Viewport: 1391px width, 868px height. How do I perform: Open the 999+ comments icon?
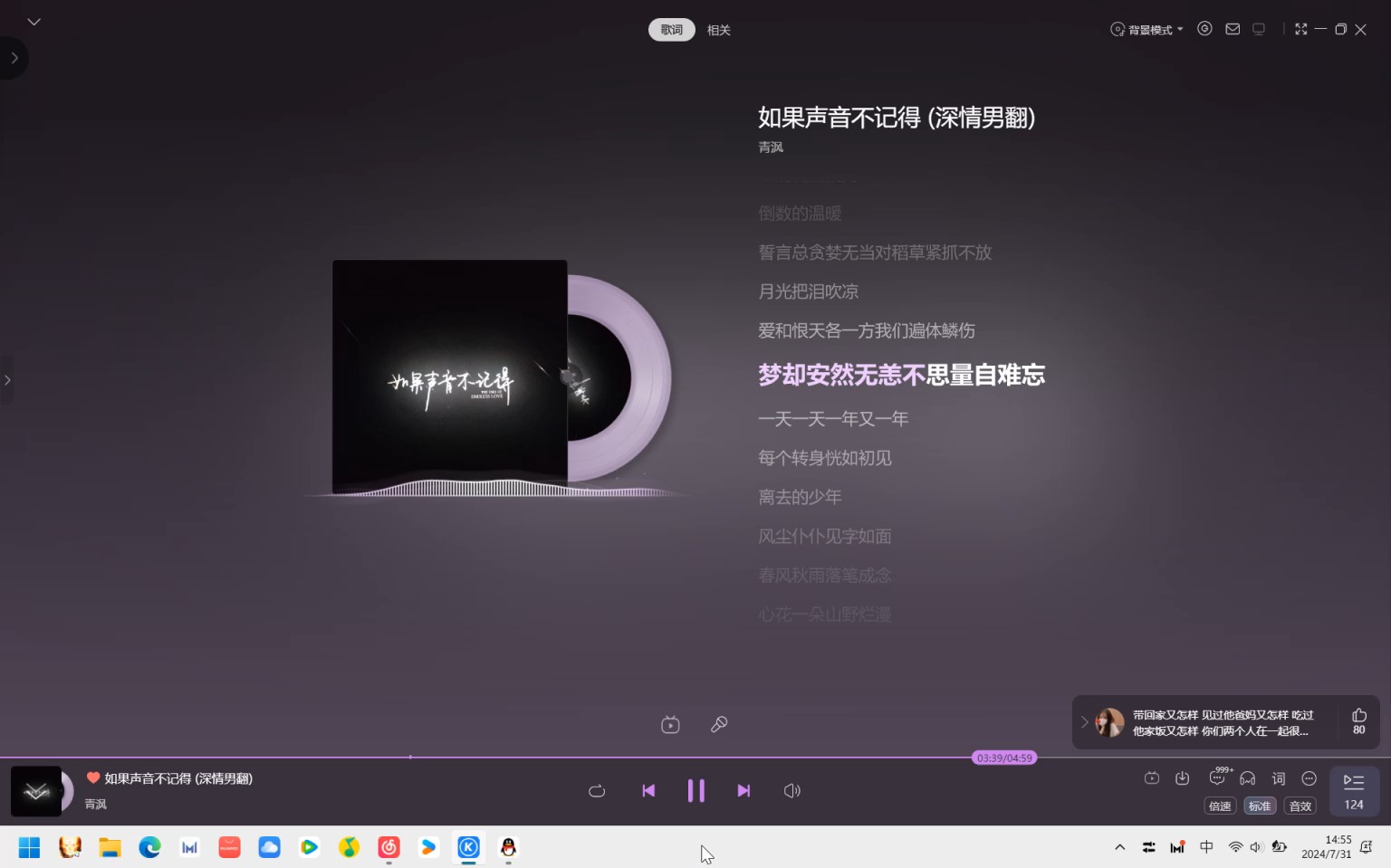click(1219, 777)
